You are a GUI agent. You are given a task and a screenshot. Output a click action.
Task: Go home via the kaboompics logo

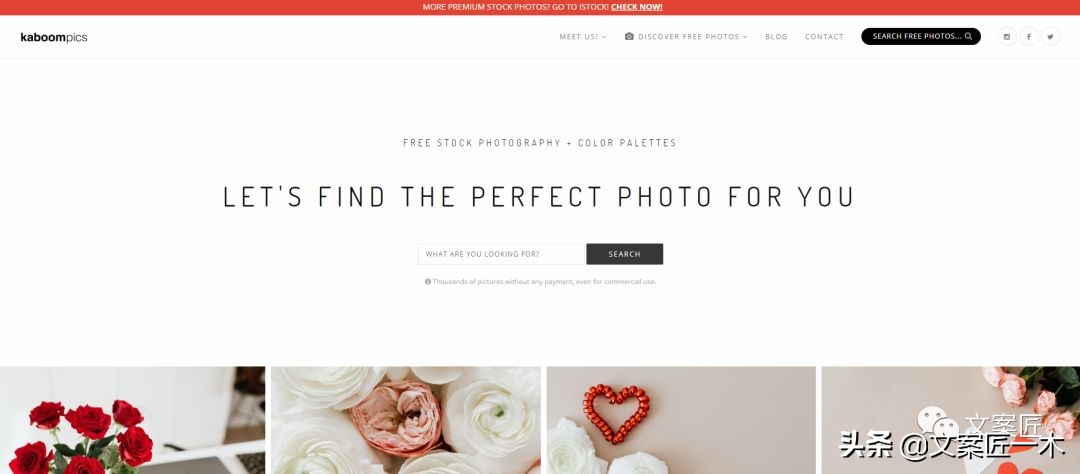click(x=54, y=37)
